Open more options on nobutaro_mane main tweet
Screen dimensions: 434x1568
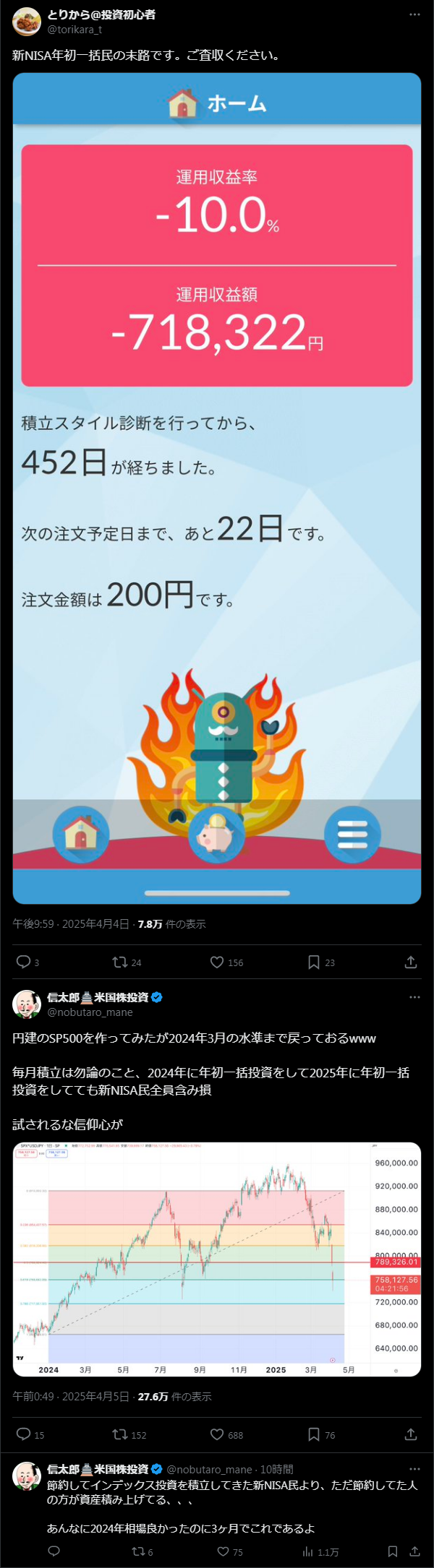pos(414,997)
